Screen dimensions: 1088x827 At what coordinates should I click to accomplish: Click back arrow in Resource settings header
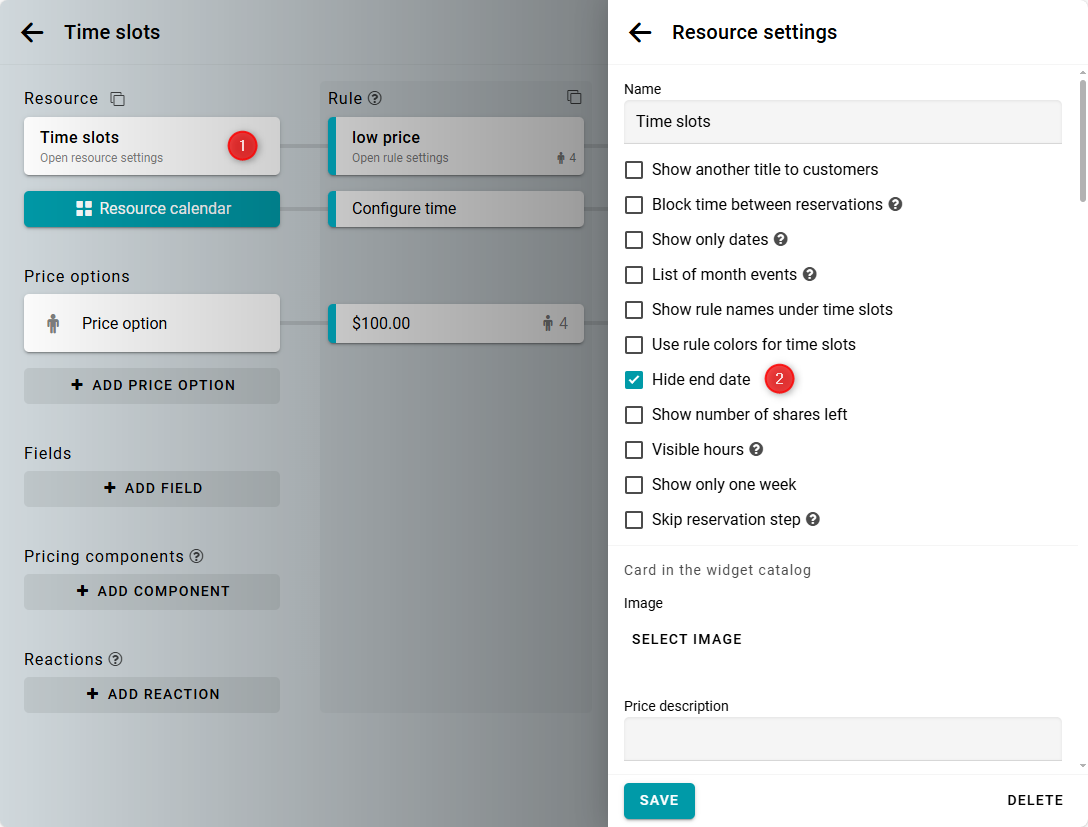pyautogui.click(x=640, y=33)
